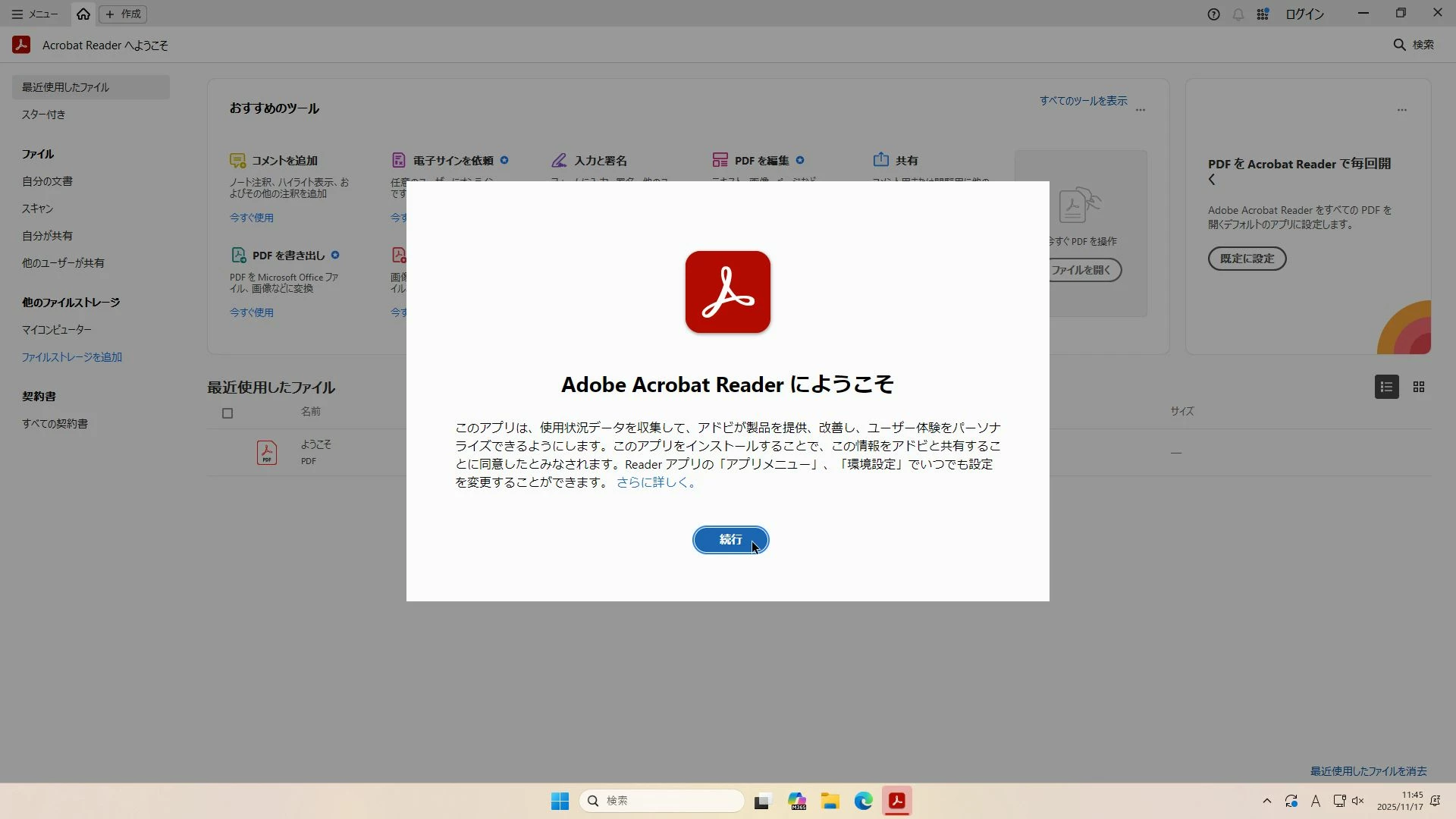Switch to grid thumbnail view icon

point(1419,388)
